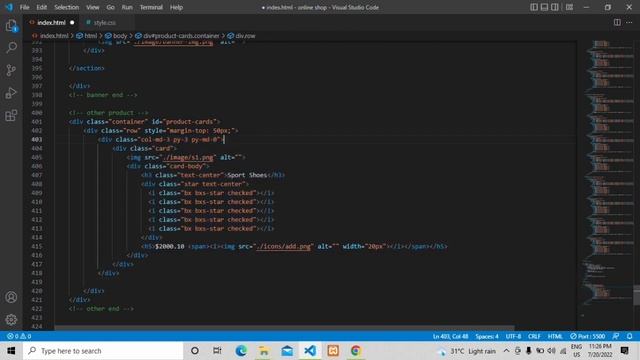Open the volume icon in system tray
Viewport: 640px width, 360px height.
pos(551,351)
